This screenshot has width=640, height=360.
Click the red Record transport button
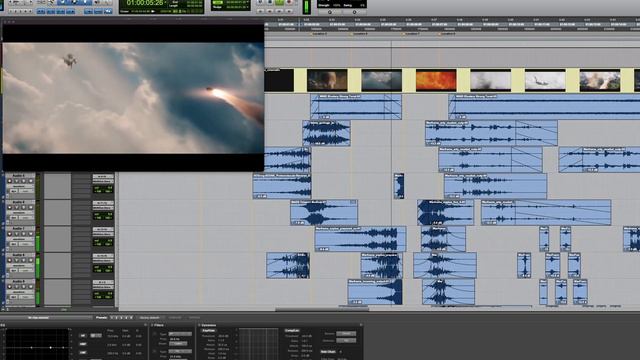(x=289, y=3)
